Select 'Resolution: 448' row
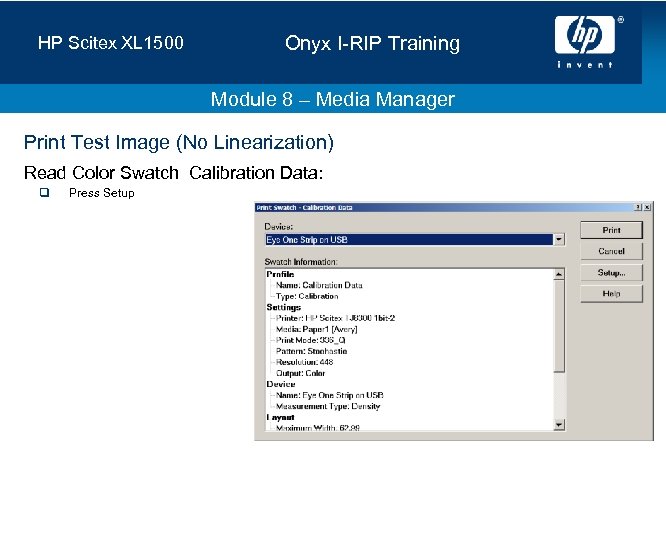666x539 pixels. click(305, 362)
